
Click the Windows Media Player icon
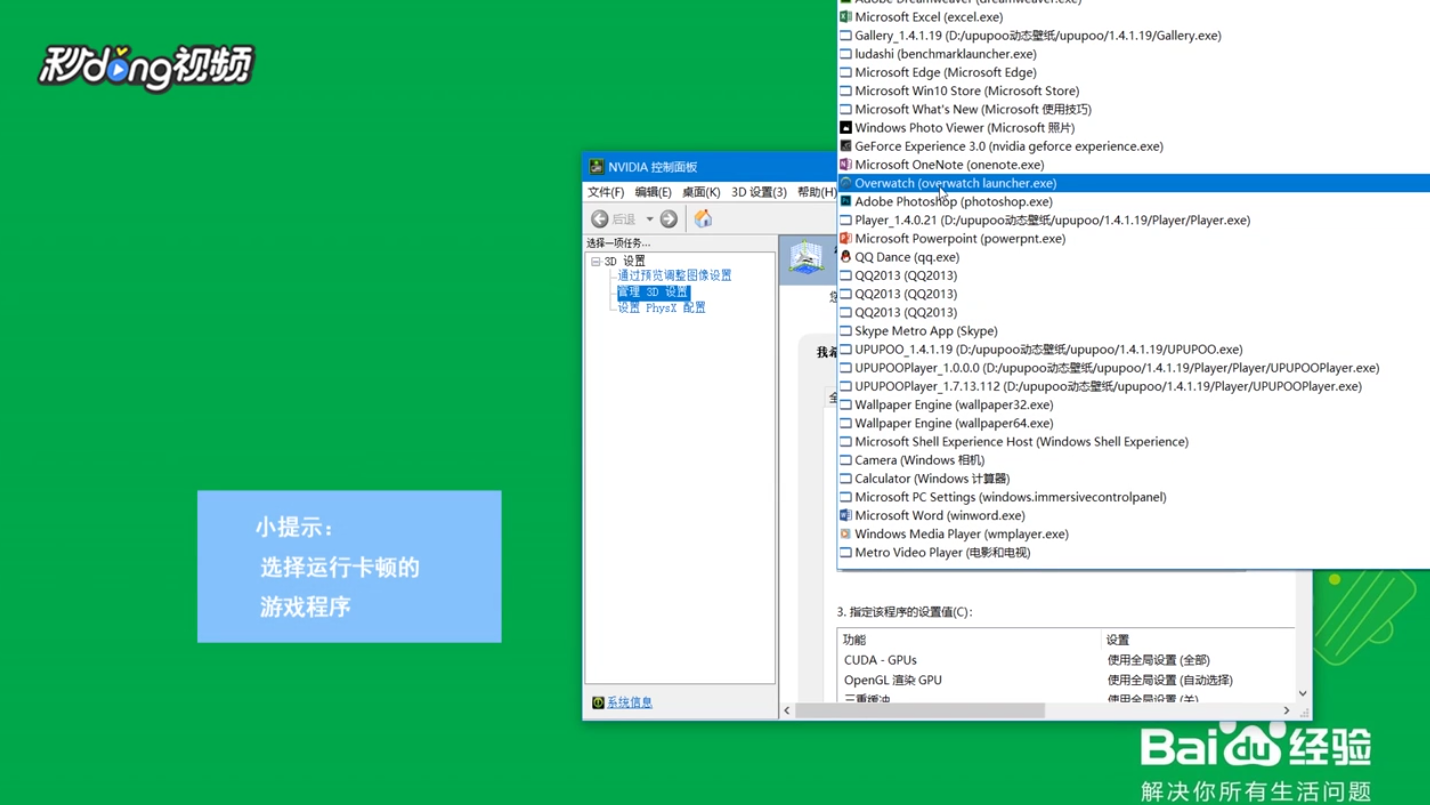click(845, 535)
